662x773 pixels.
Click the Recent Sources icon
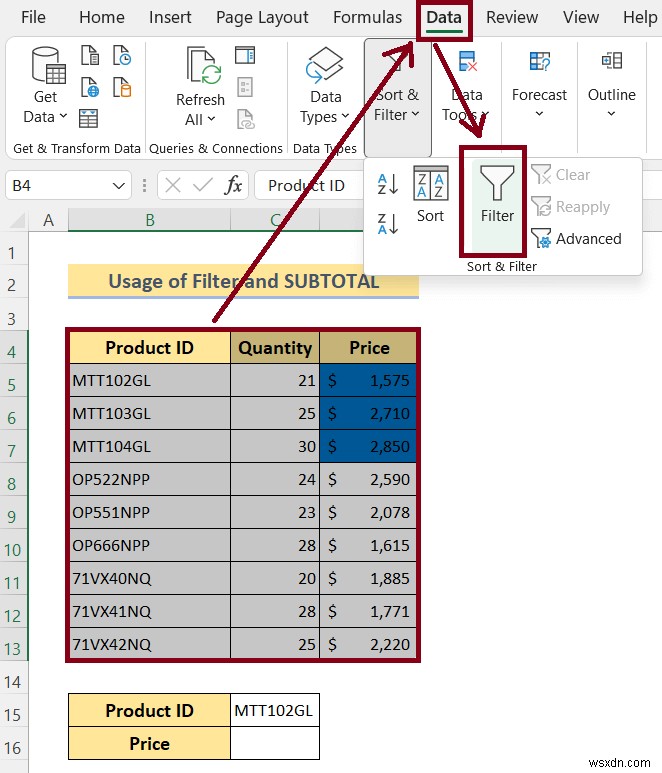point(122,55)
